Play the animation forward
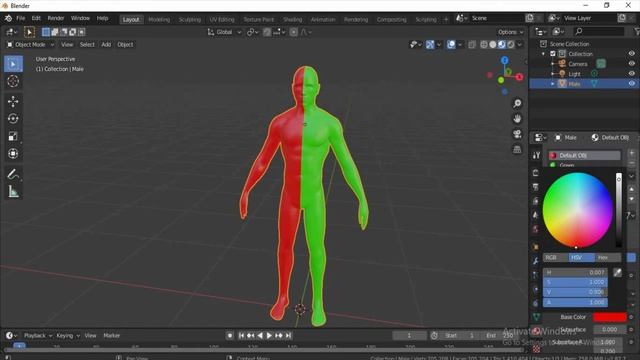640x360 pixels. coord(269,336)
